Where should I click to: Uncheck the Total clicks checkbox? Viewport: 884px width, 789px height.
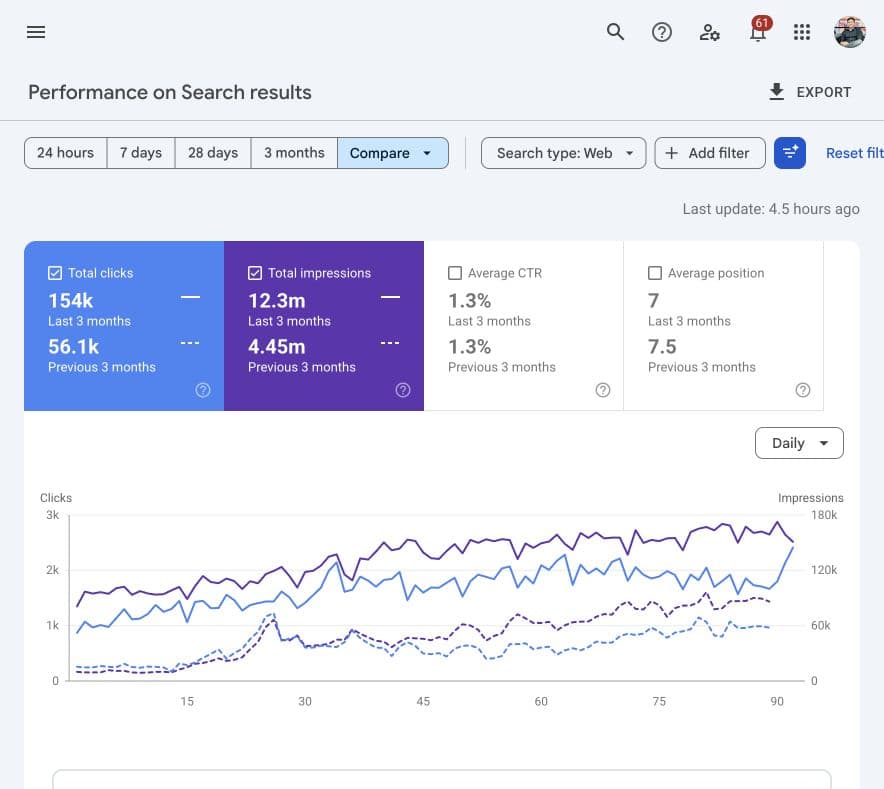point(55,273)
